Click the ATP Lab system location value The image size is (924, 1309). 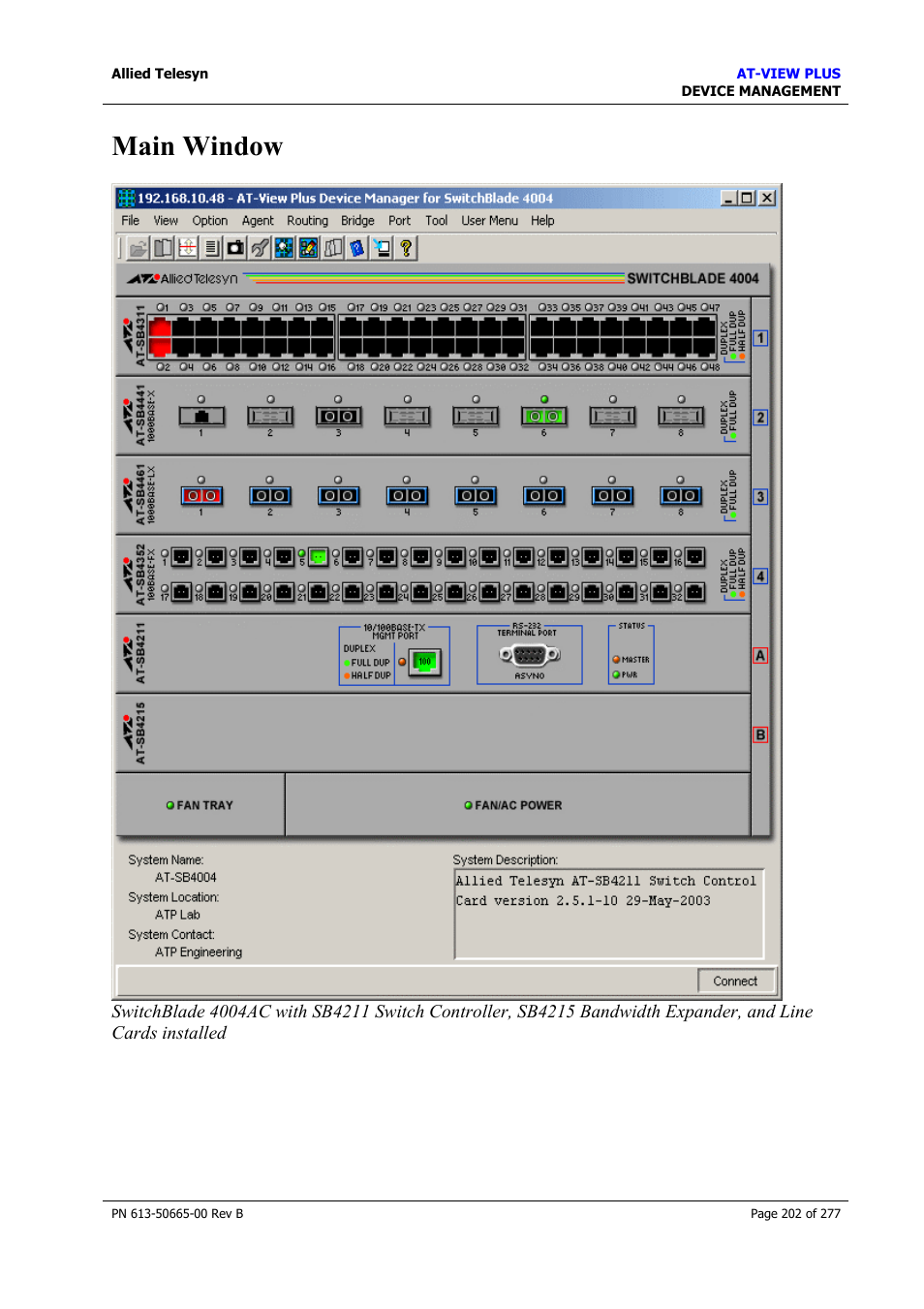[177, 915]
